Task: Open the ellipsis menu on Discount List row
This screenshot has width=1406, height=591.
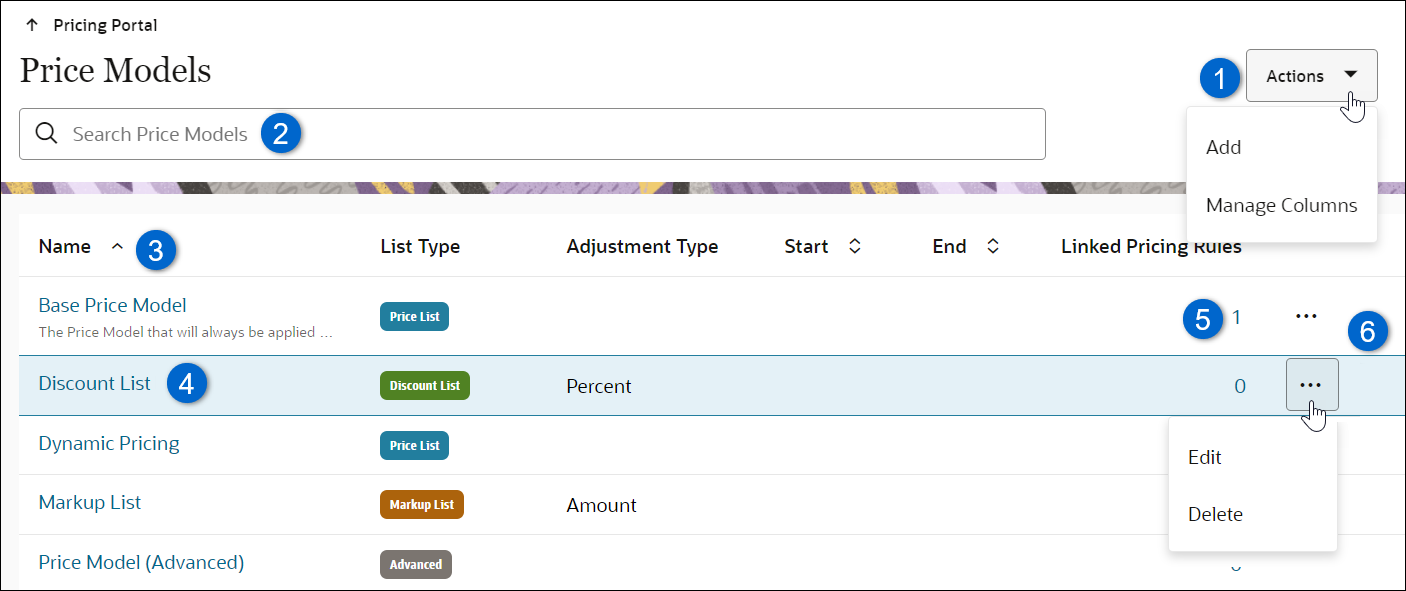Action: (1311, 384)
